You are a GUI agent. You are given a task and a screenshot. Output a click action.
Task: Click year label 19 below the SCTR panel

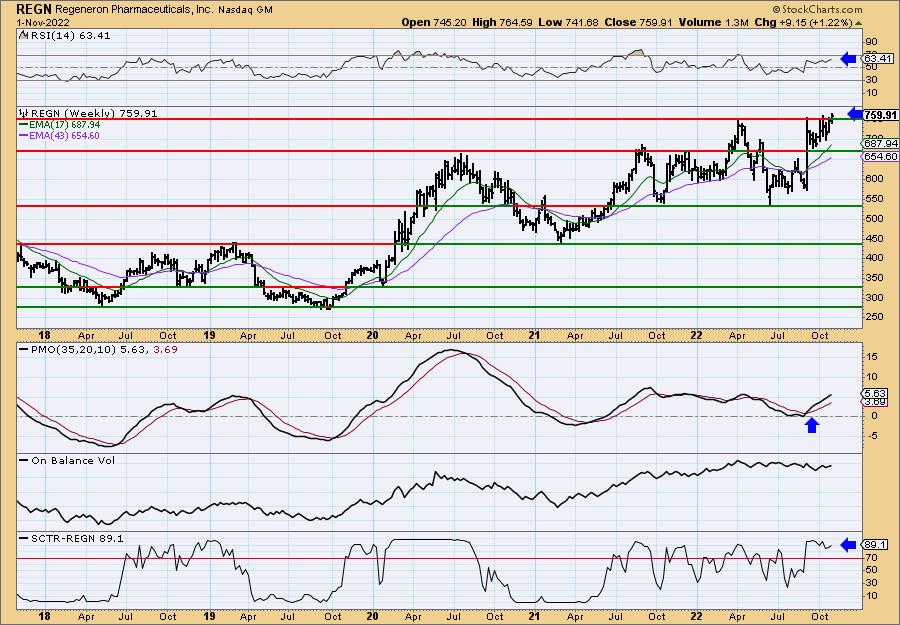(x=209, y=617)
